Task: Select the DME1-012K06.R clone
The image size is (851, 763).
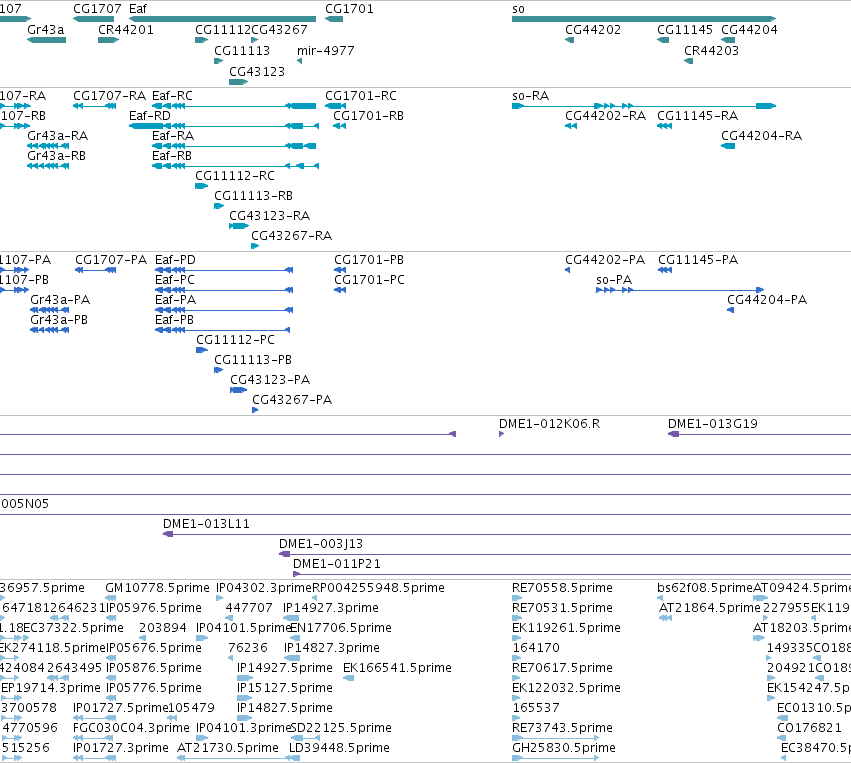Action: [x=501, y=434]
